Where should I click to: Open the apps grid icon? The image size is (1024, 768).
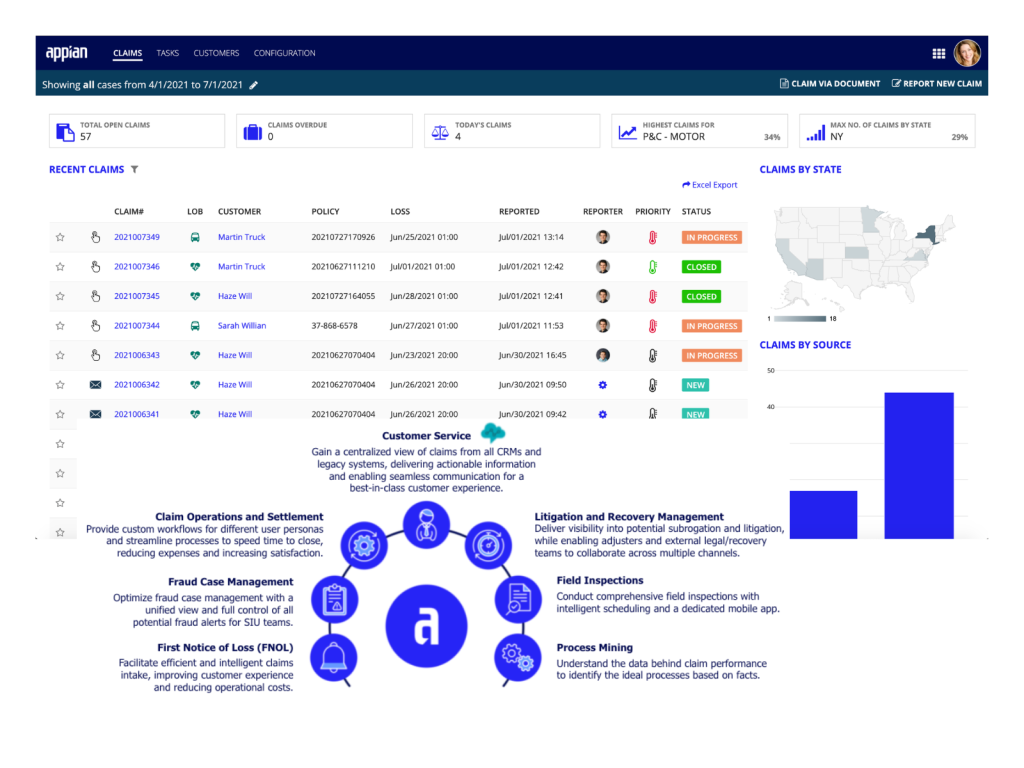pos(938,54)
